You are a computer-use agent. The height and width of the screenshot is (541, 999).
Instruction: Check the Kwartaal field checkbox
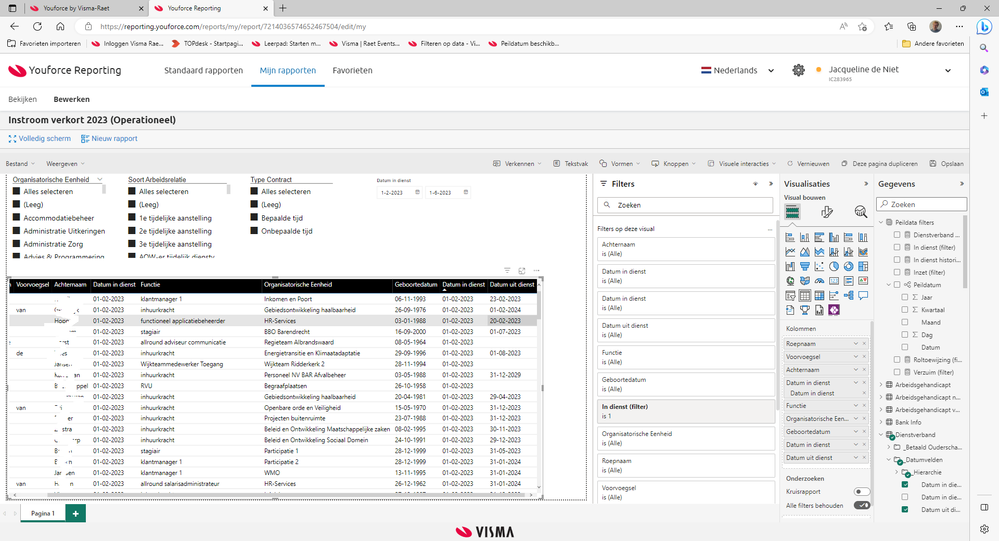905,310
